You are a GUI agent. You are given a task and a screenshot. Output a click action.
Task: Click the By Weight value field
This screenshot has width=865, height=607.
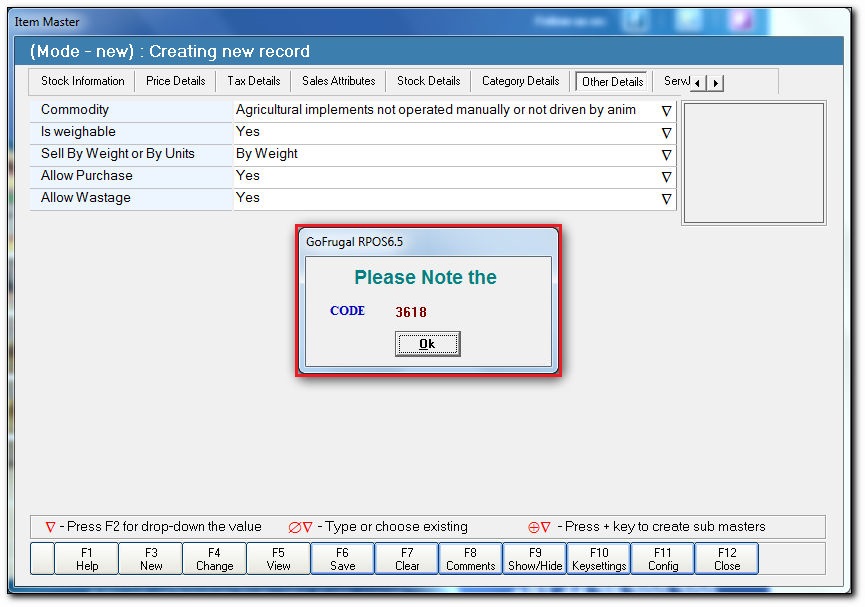pyautogui.click(x=455, y=155)
